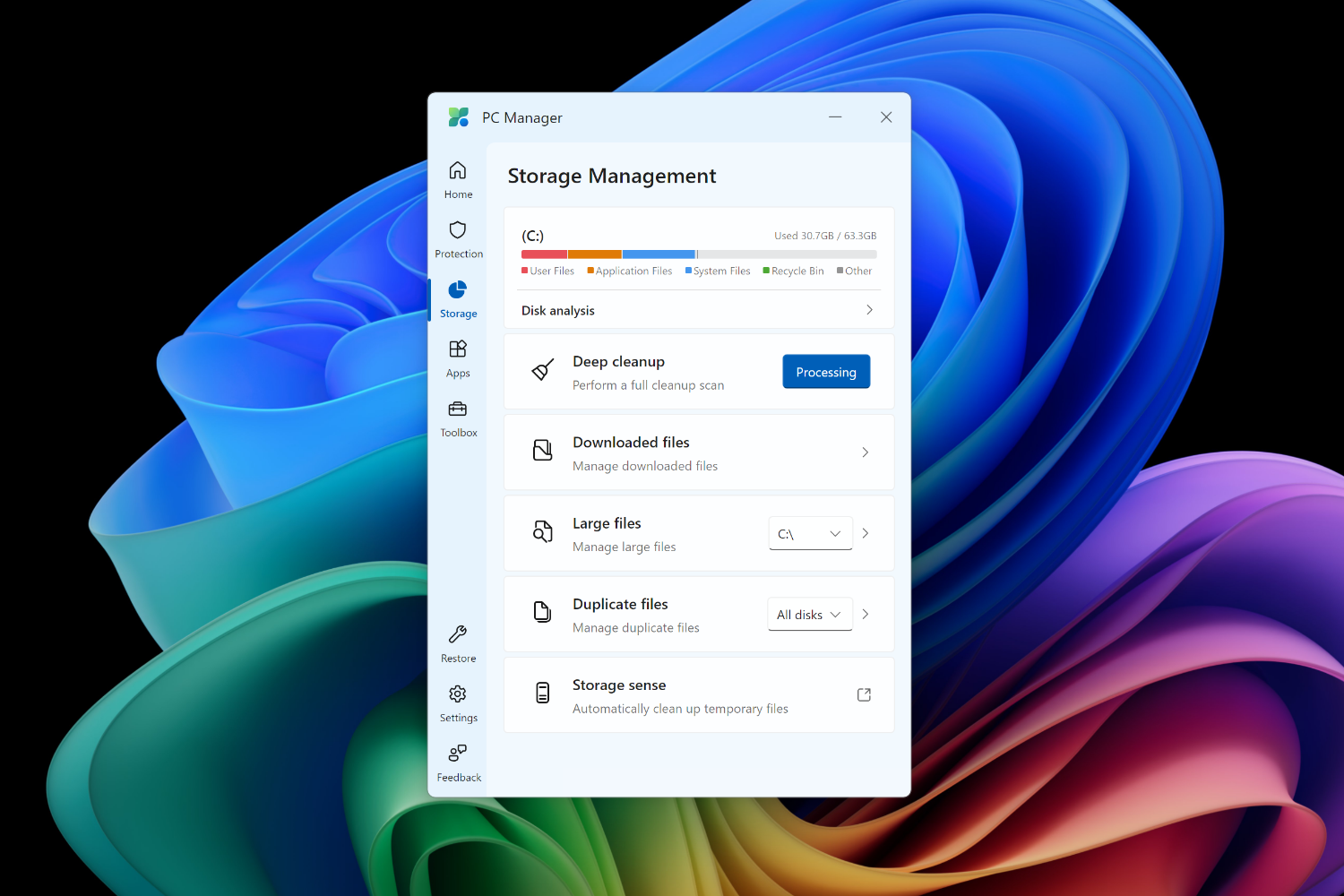Click the PC Manager logo icon
The width and height of the screenshot is (1344, 896).
click(x=459, y=117)
